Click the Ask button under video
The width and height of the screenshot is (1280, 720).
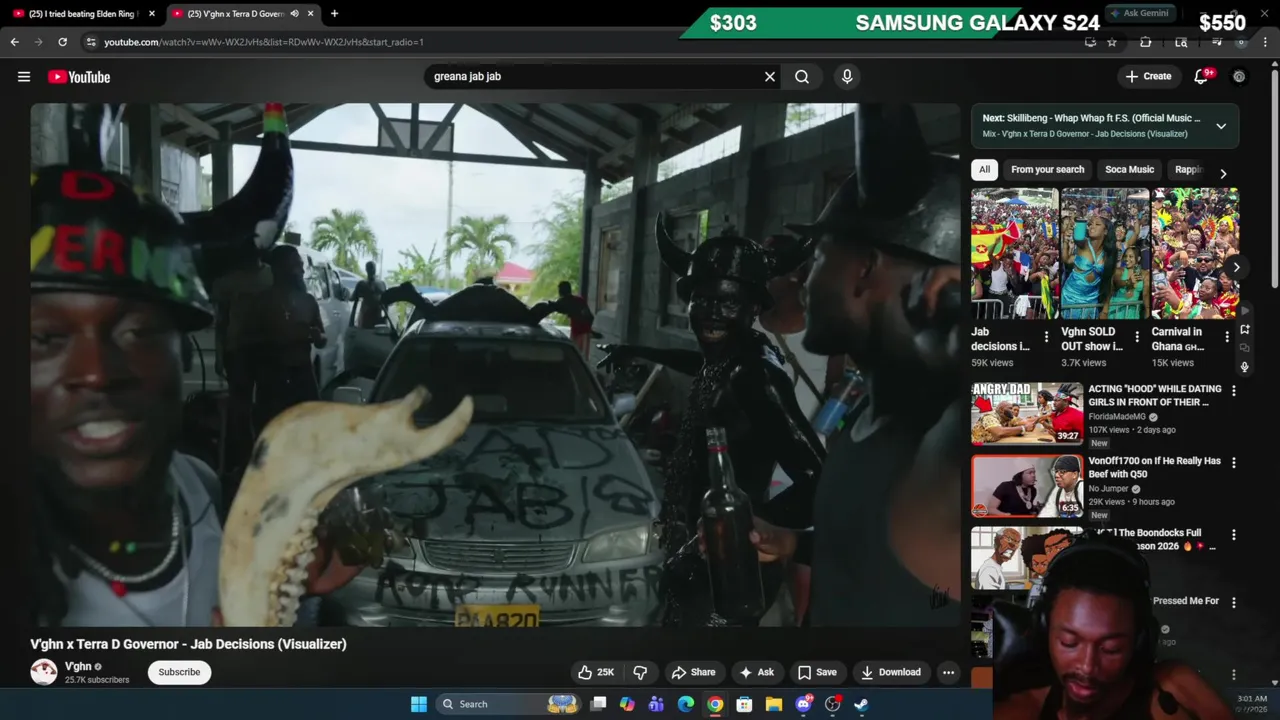[756, 672]
